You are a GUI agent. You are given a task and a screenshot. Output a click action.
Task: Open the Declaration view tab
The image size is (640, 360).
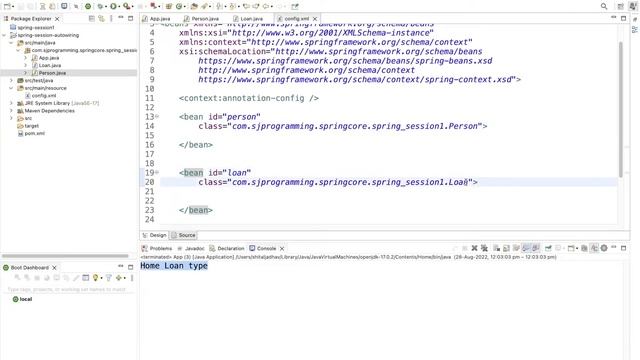(x=227, y=248)
